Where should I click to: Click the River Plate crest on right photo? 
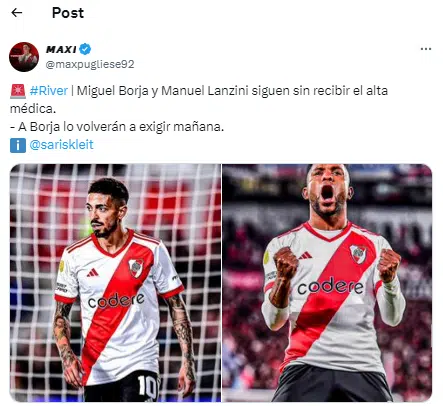(358, 254)
